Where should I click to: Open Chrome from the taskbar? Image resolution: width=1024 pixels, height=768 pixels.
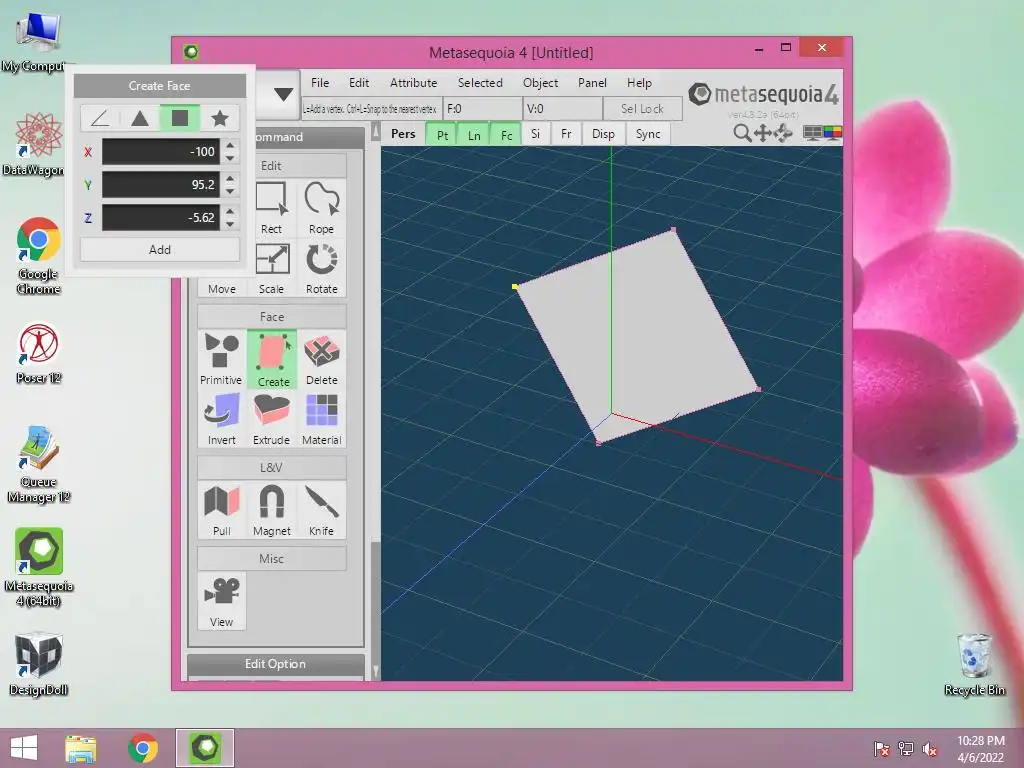pos(142,748)
